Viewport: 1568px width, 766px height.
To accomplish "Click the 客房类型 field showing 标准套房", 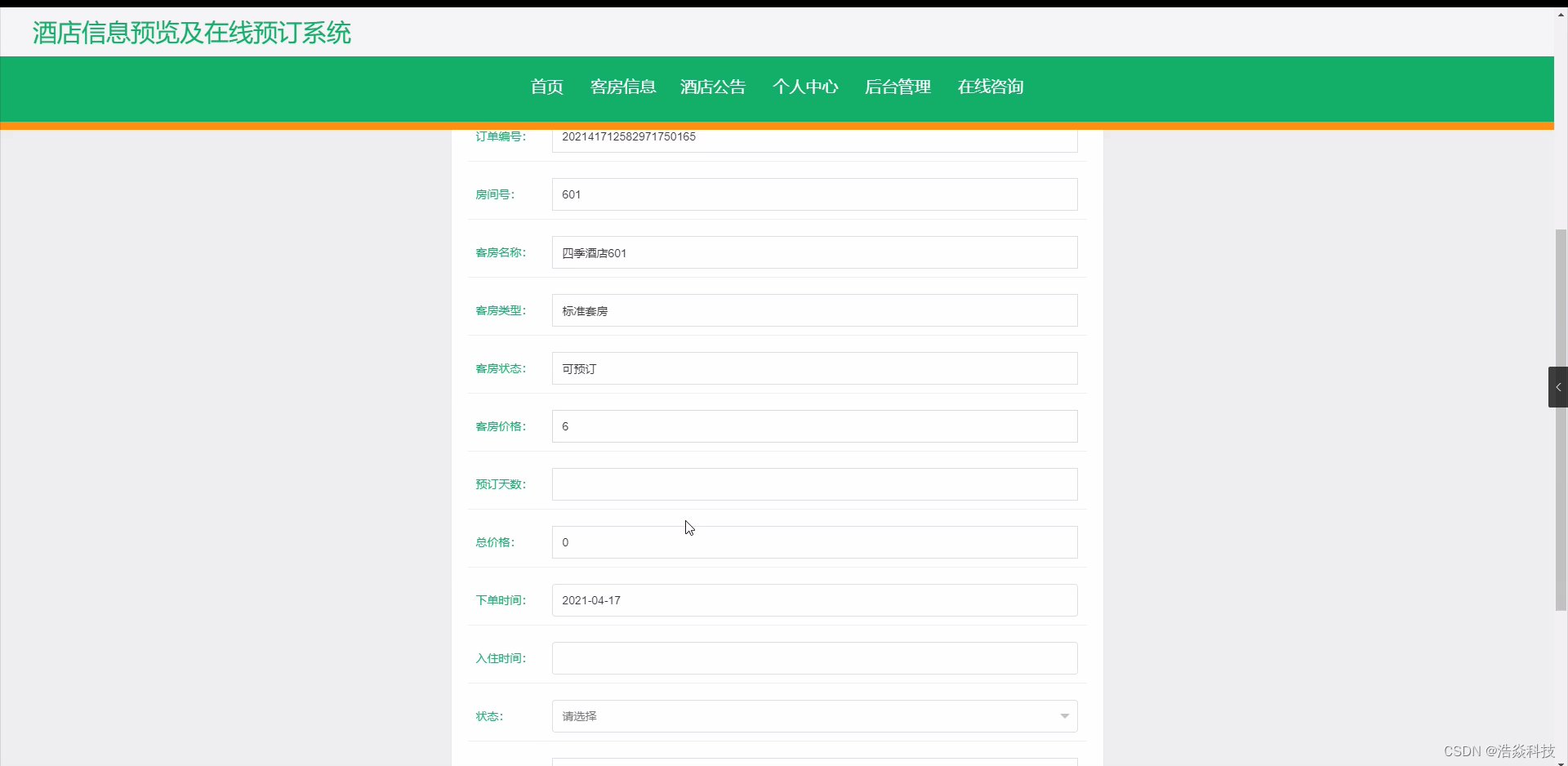I will coord(814,310).
